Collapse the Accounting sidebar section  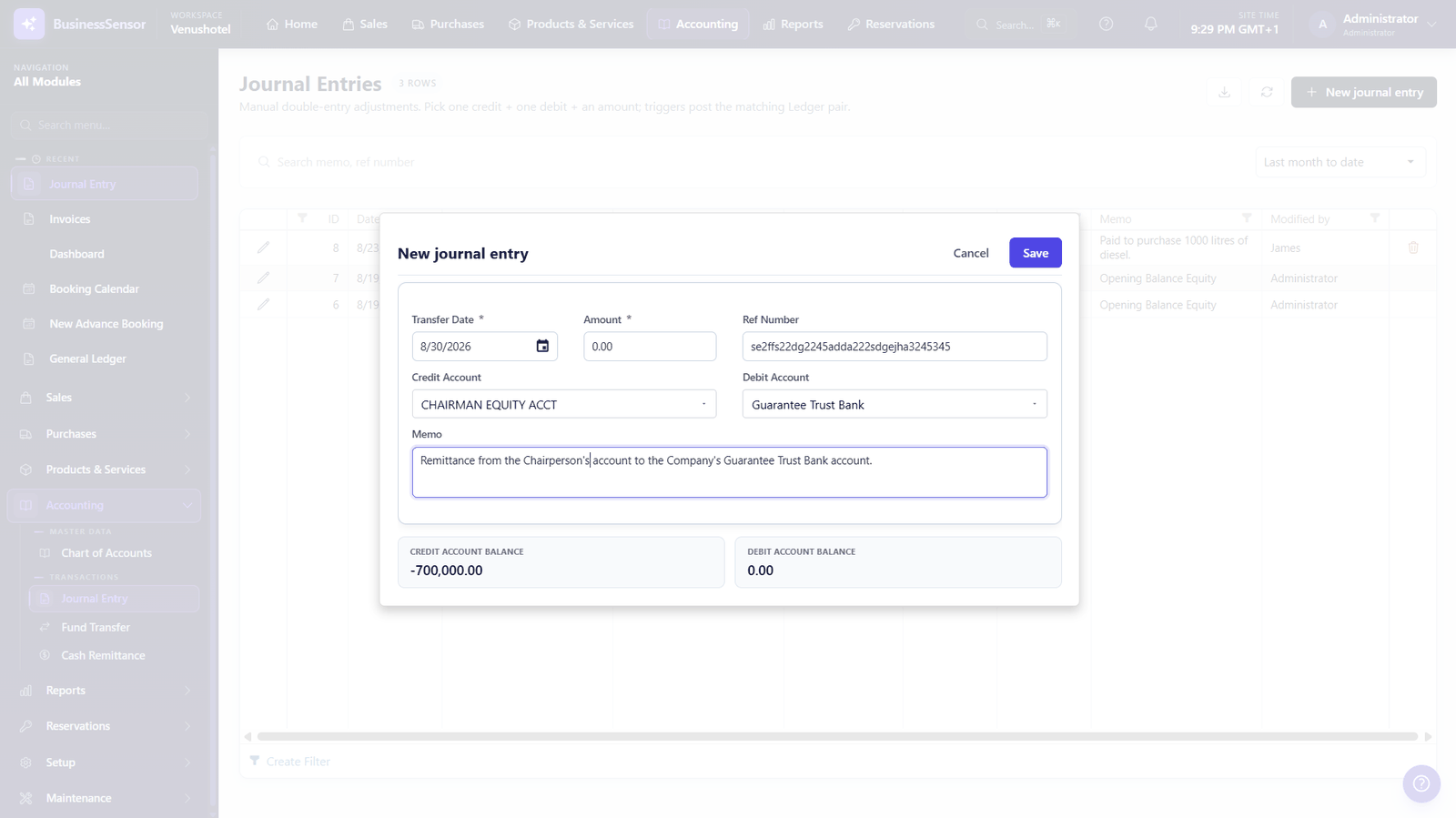coord(104,505)
